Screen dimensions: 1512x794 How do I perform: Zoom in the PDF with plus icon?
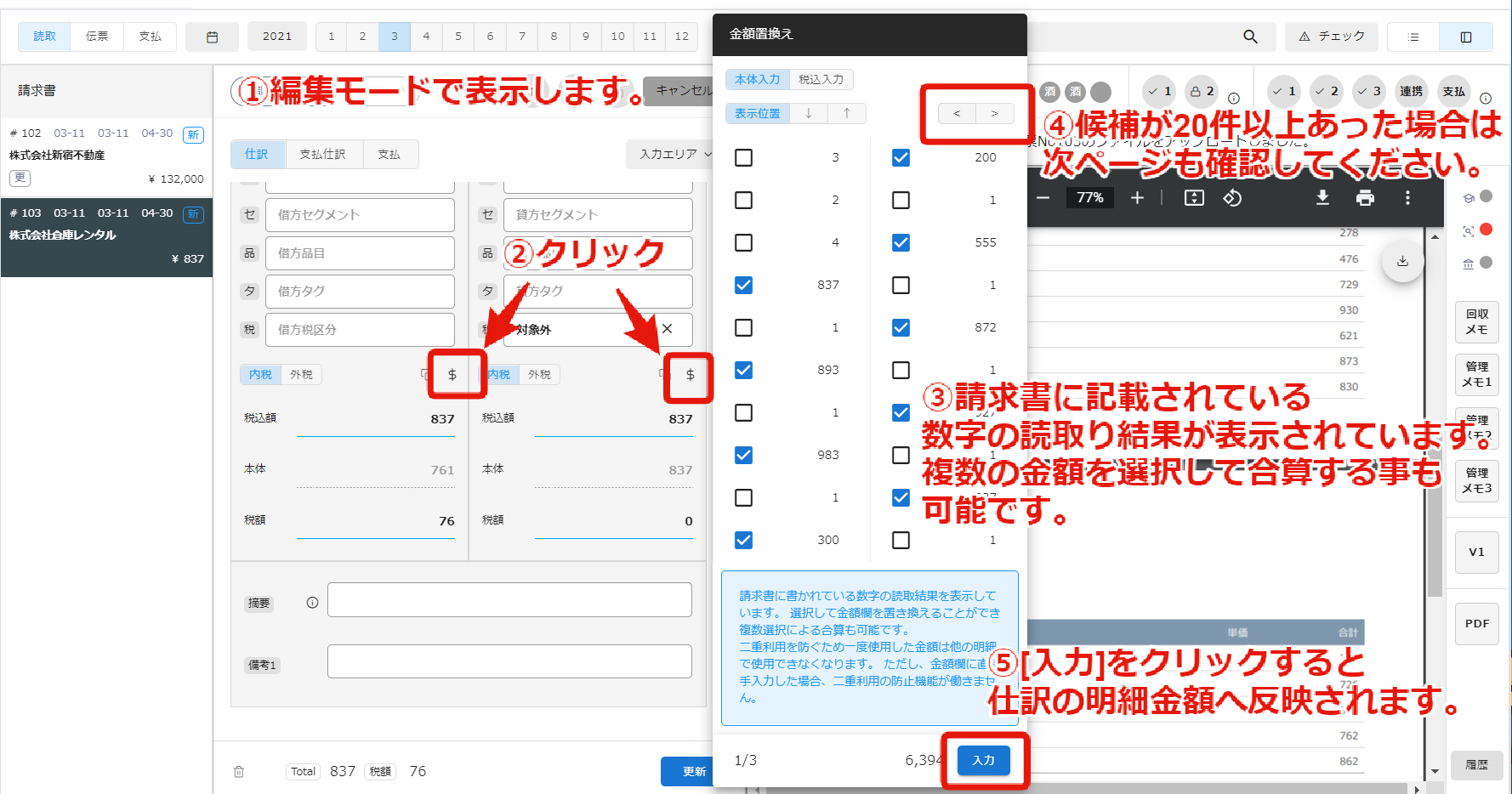coord(1137,197)
